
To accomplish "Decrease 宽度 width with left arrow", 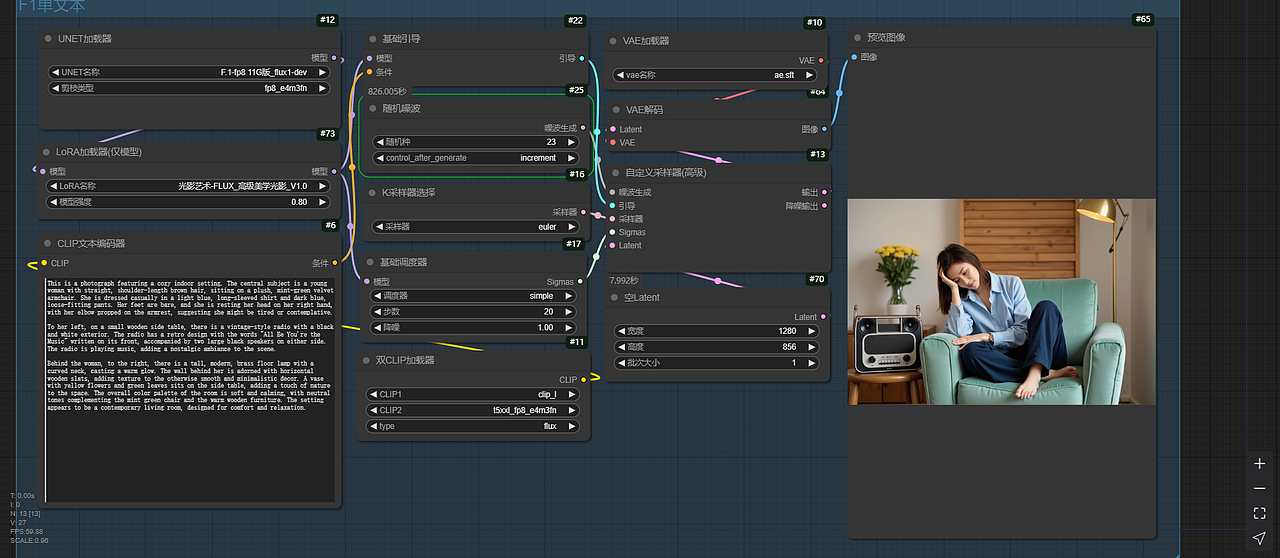I will pos(621,331).
